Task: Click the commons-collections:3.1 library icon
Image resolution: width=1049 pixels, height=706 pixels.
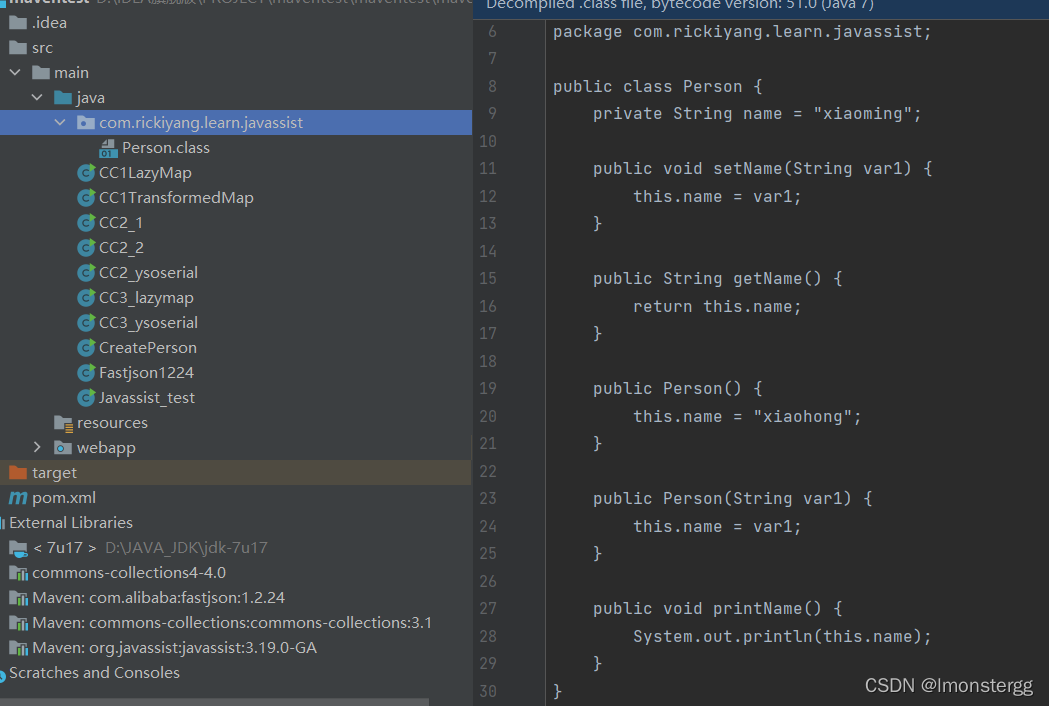Action: [x=18, y=624]
